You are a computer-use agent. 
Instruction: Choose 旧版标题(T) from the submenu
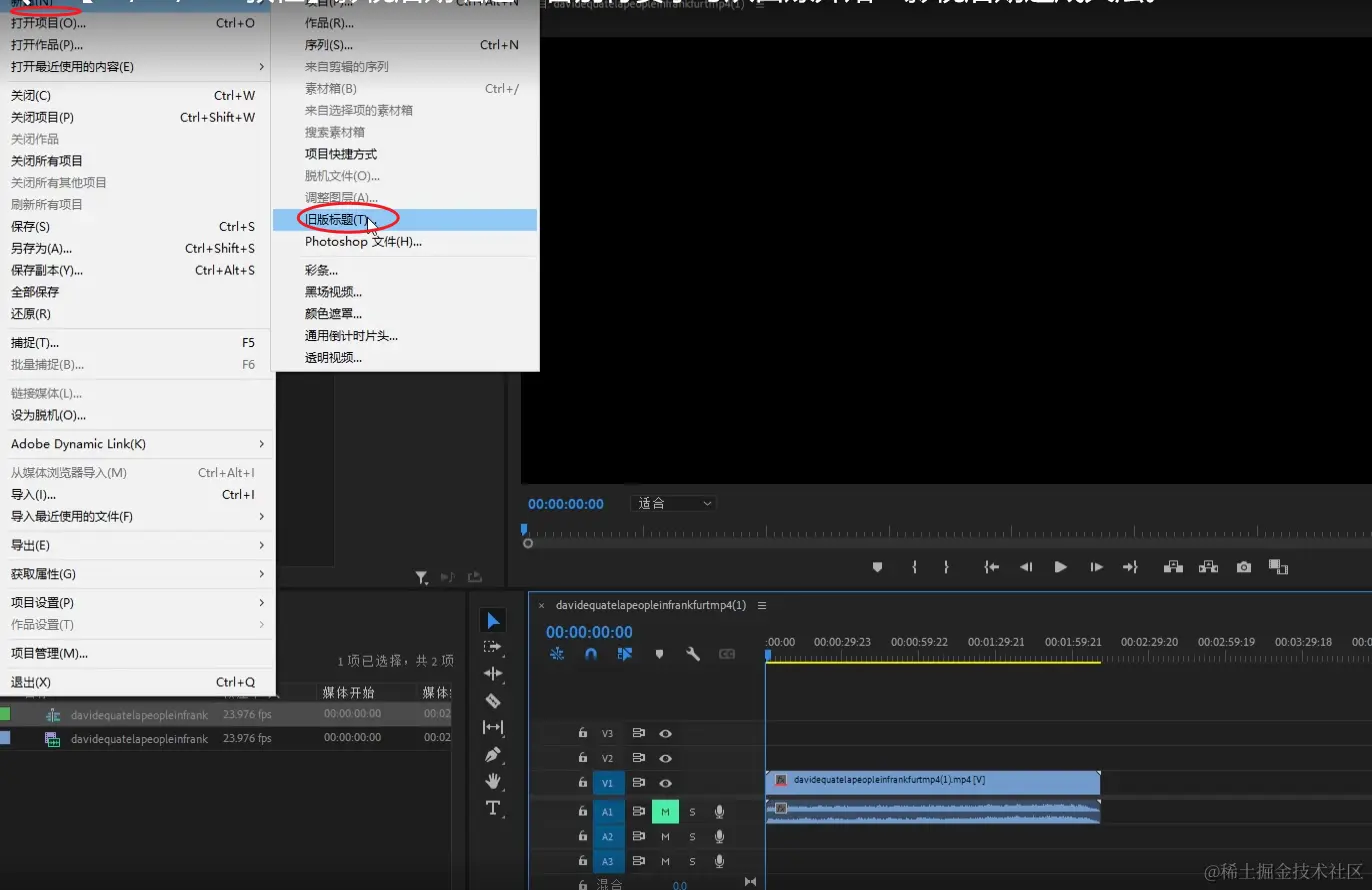coord(405,219)
